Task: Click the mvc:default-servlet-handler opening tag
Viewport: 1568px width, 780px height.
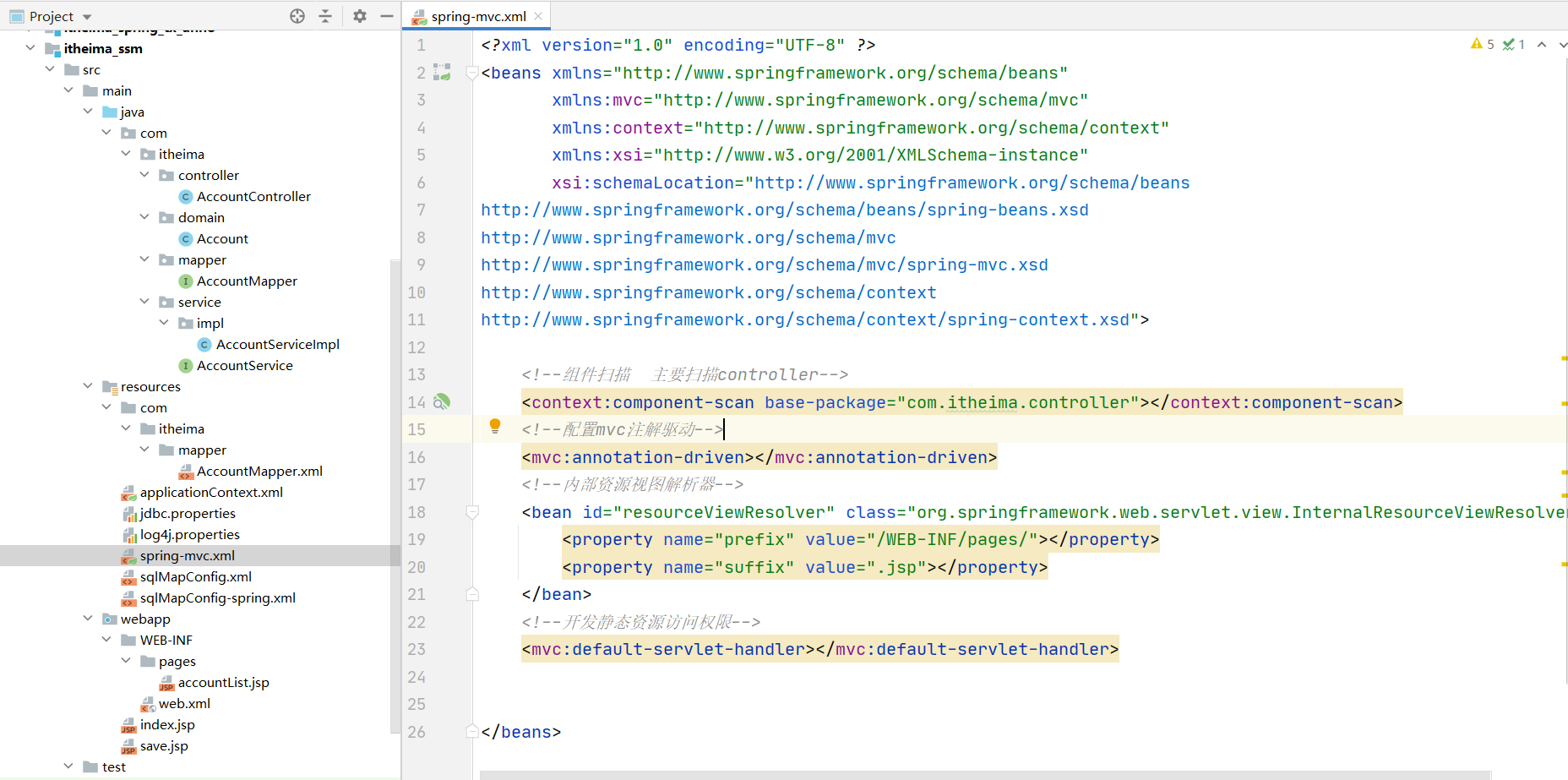Action: 668,649
